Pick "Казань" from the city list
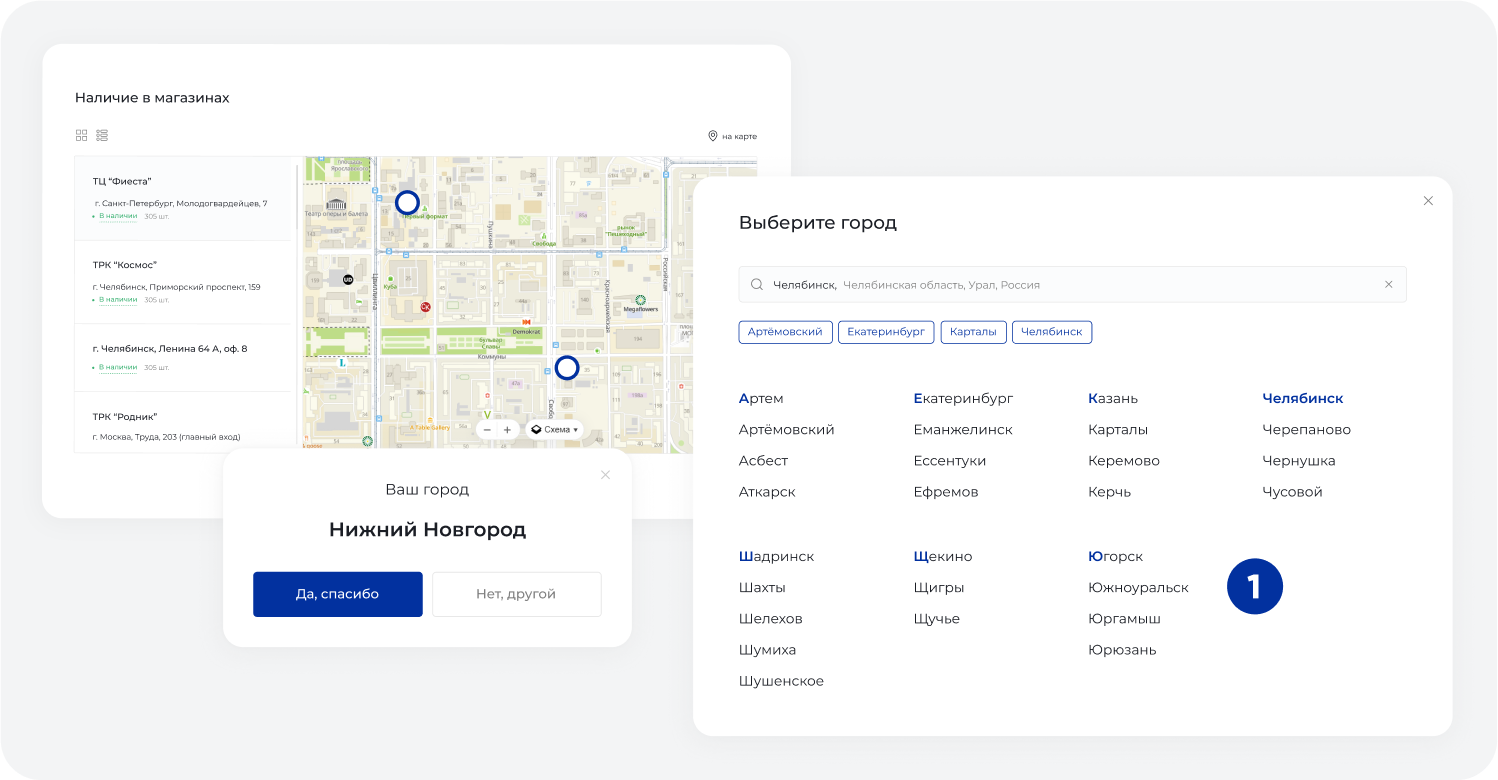 point(1113,398)
